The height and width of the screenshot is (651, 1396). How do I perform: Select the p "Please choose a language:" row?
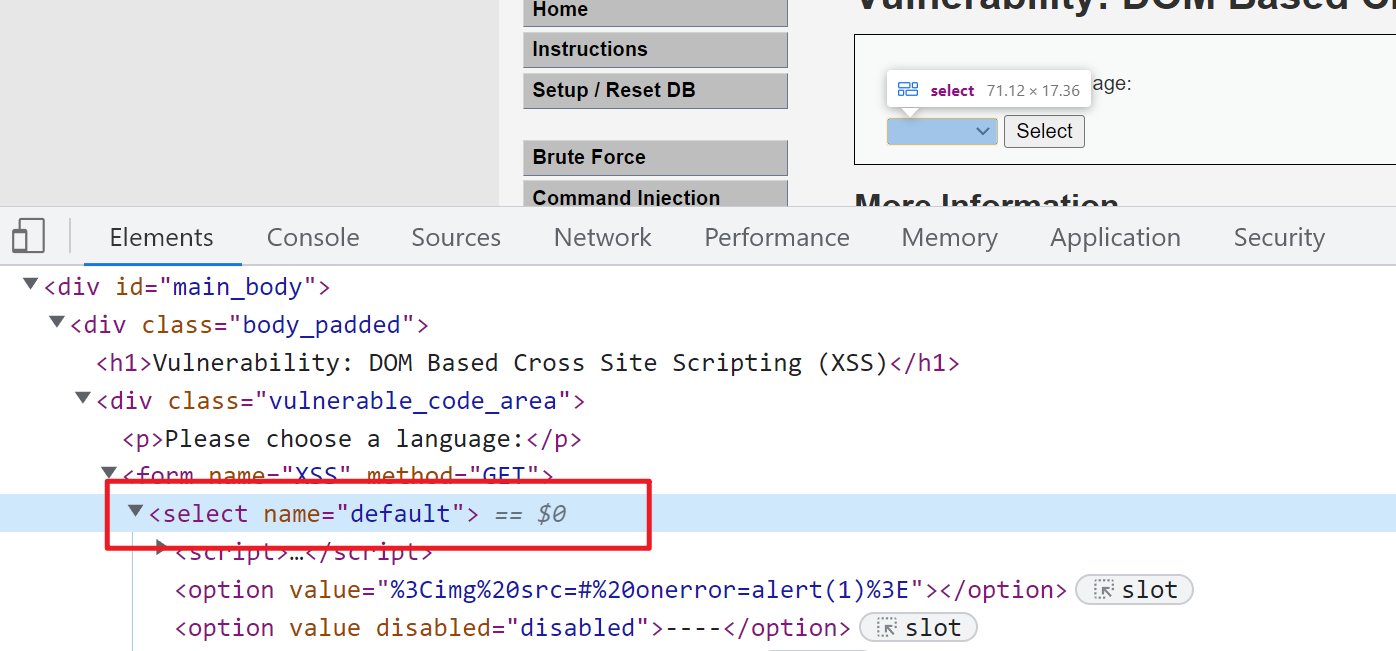pos(352,438)
